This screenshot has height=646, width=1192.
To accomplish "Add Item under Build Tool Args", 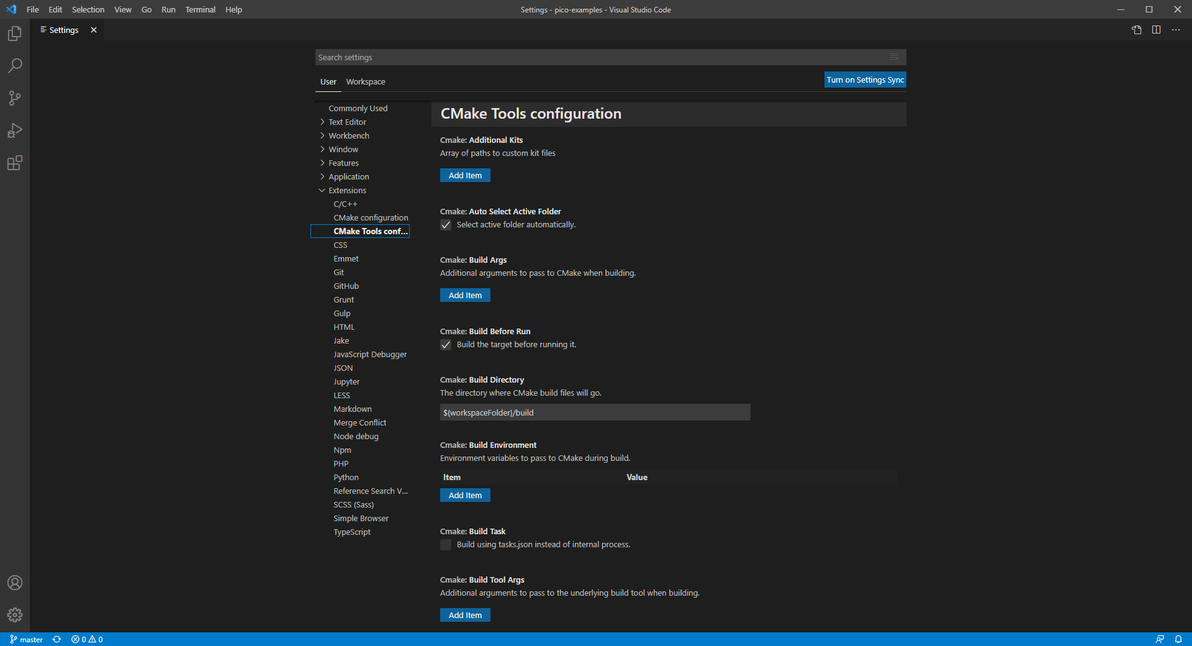I will pyautogui.click(x=465, y=616).
